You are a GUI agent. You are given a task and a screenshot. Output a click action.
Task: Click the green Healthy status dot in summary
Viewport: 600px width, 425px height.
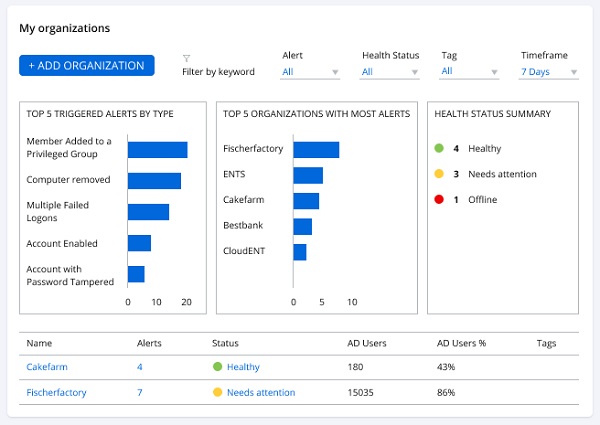[x=439, y=149]
